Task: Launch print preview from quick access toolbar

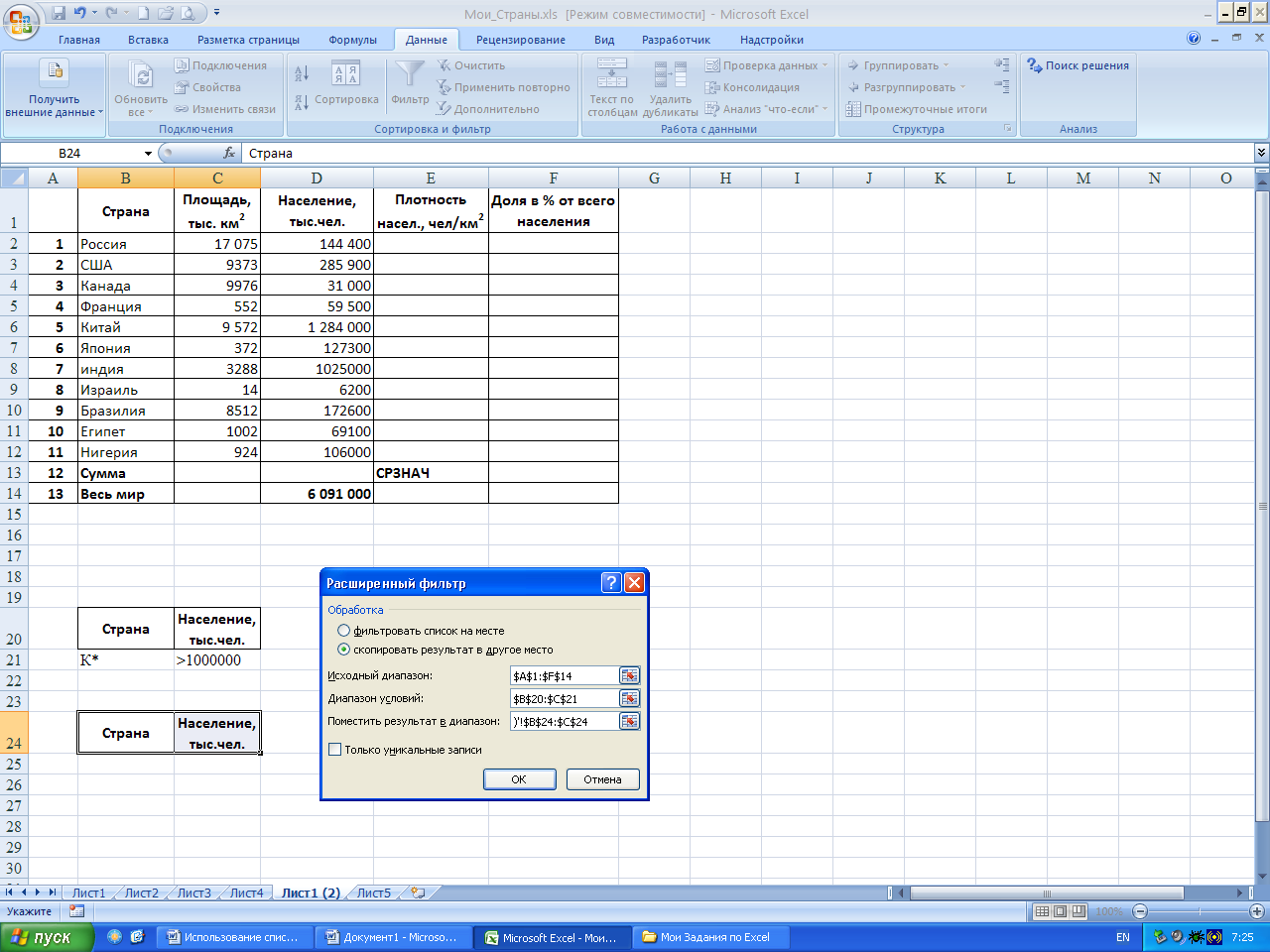Action: click(x=188, y=14)
